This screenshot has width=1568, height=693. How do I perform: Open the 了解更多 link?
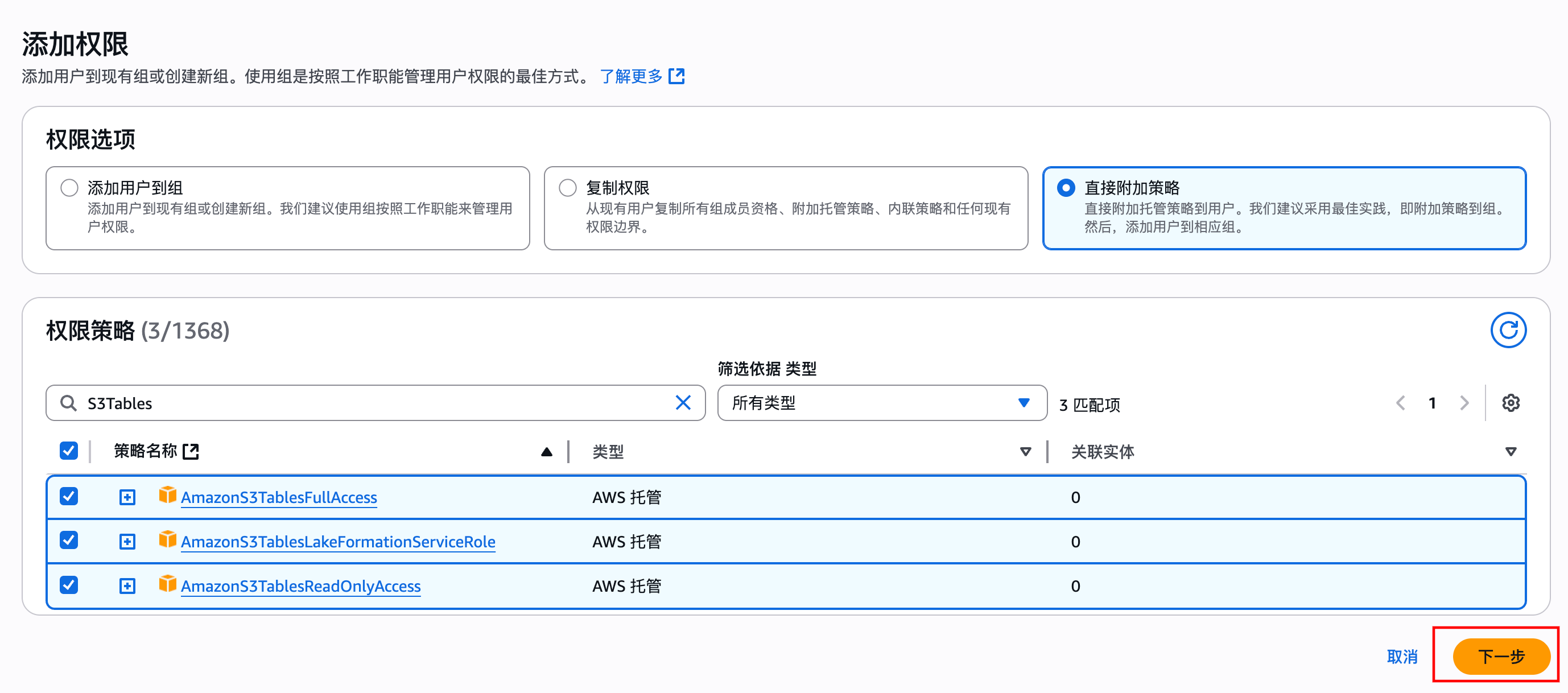point(633,76)
